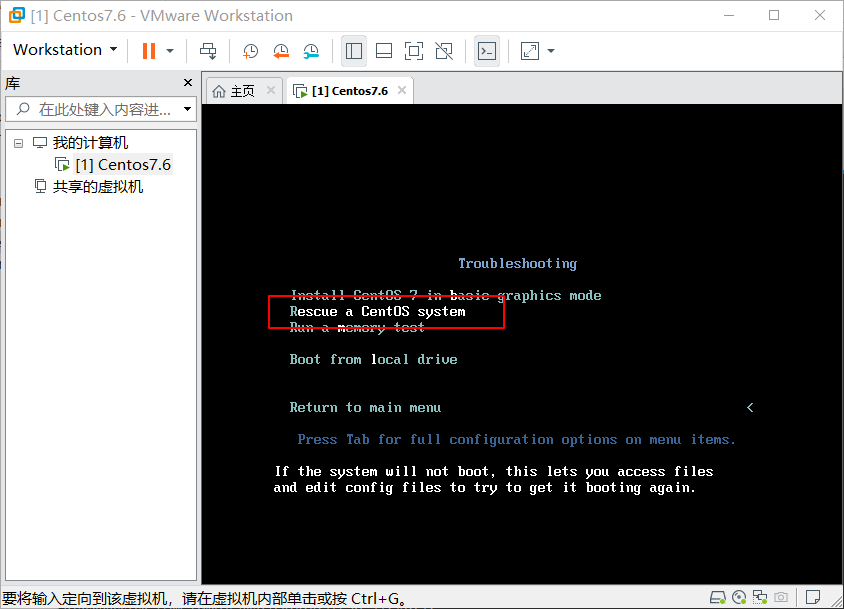Toggle the library sidebar view
The height and width of the screenshot is (609, 844).
pos(354,51)
